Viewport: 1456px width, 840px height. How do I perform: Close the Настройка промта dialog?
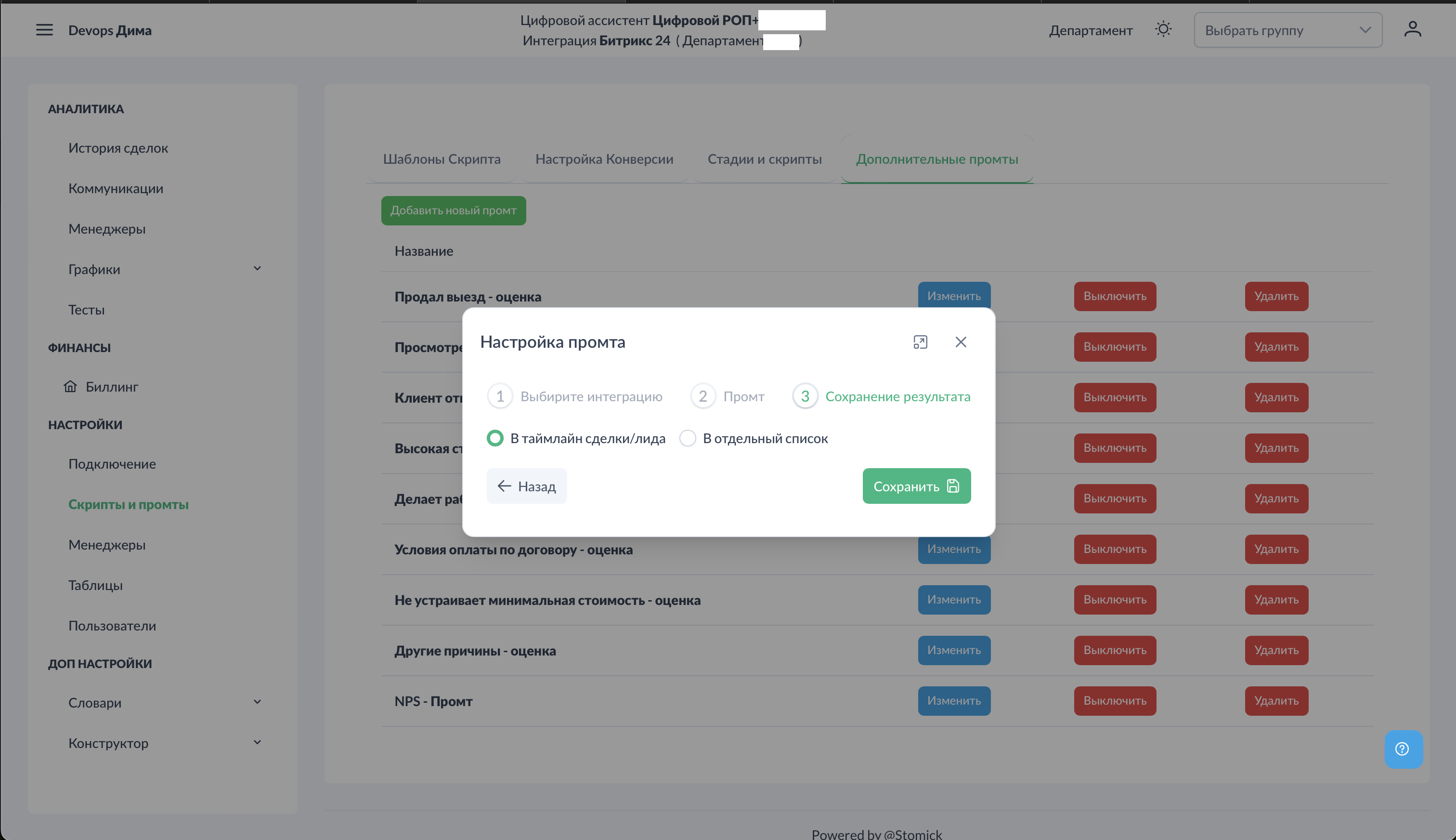(x=961, y=342)
